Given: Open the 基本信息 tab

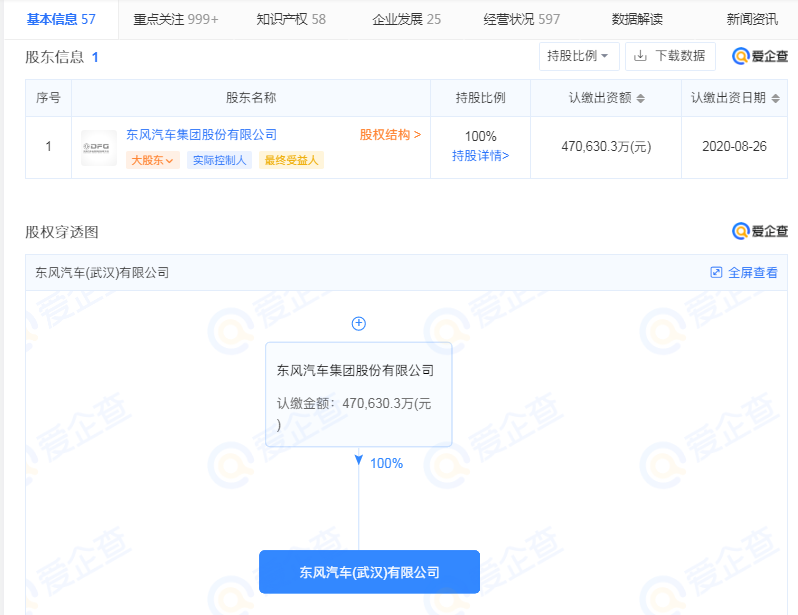Looking at the screenshot, I should tap(61, 19).
